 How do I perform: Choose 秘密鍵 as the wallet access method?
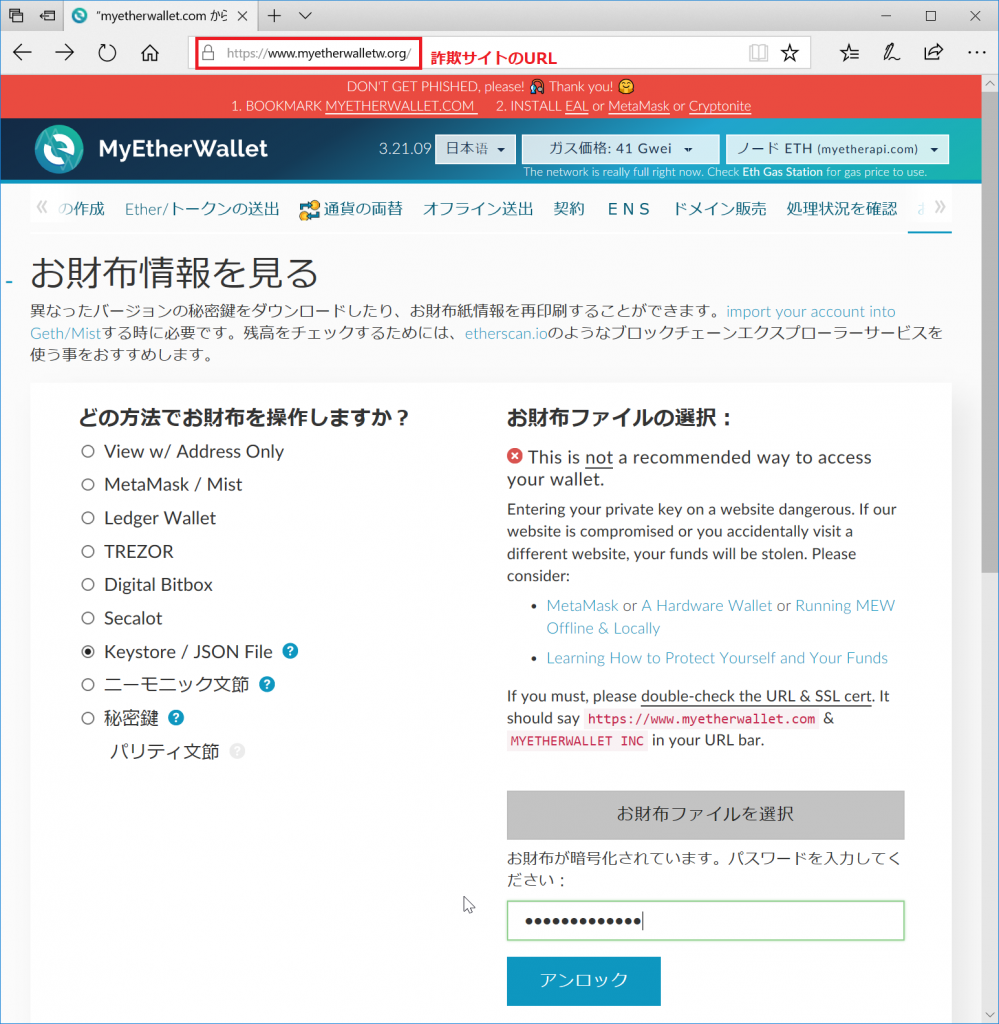(x=88, y=718)
